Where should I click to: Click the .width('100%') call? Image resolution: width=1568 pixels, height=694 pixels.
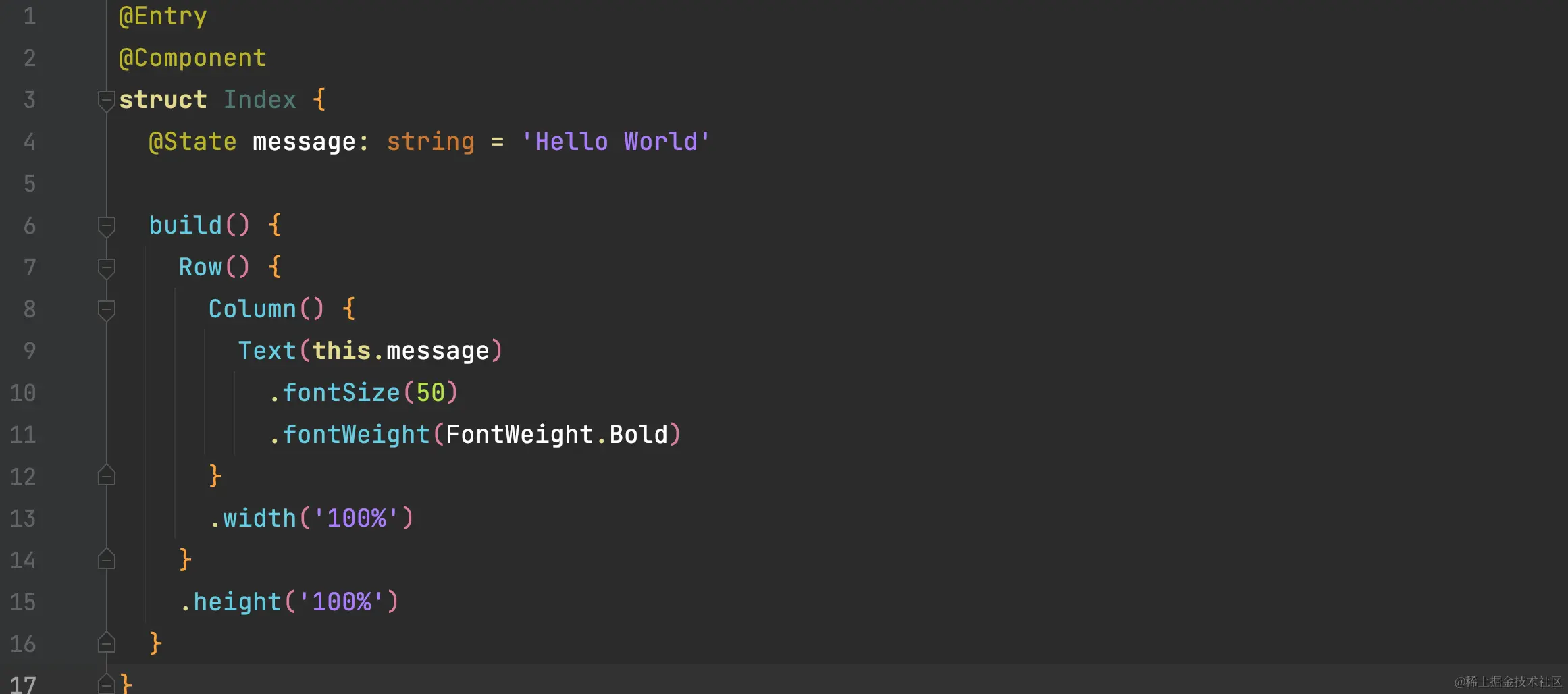(311, 518)
